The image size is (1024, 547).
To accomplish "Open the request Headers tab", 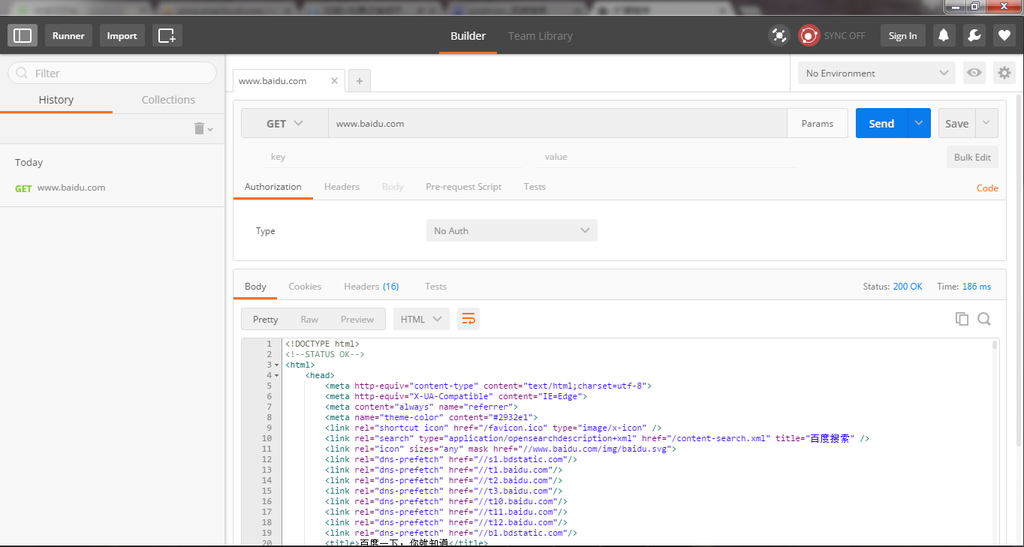I will pyautogui.click(x=342, y=187).
